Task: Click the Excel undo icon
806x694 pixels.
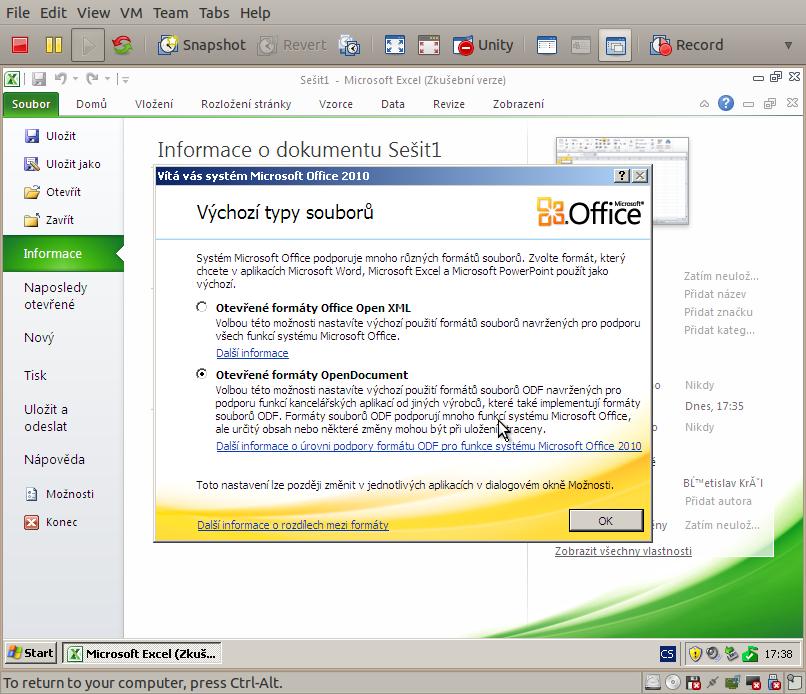Action: pyautogui.click(x=61, y=79)
